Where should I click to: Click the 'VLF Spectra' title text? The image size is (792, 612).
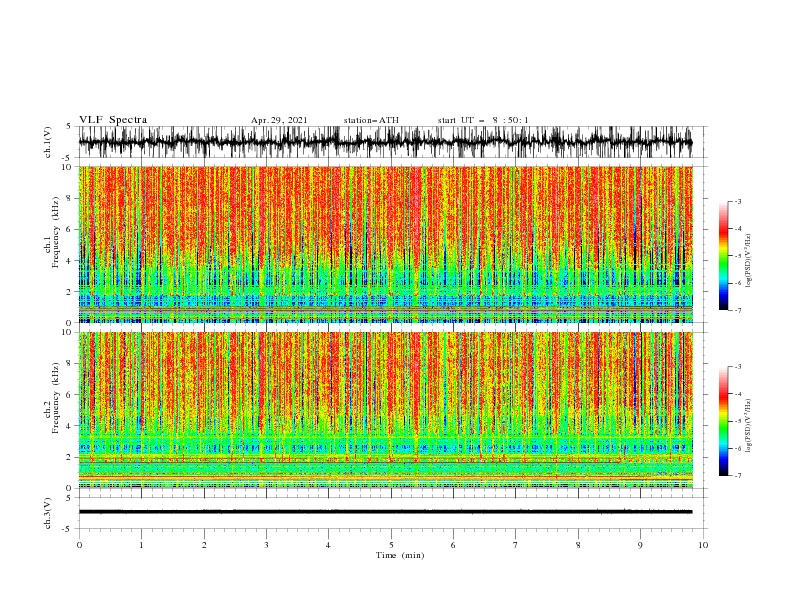click(x=113, y=120)
